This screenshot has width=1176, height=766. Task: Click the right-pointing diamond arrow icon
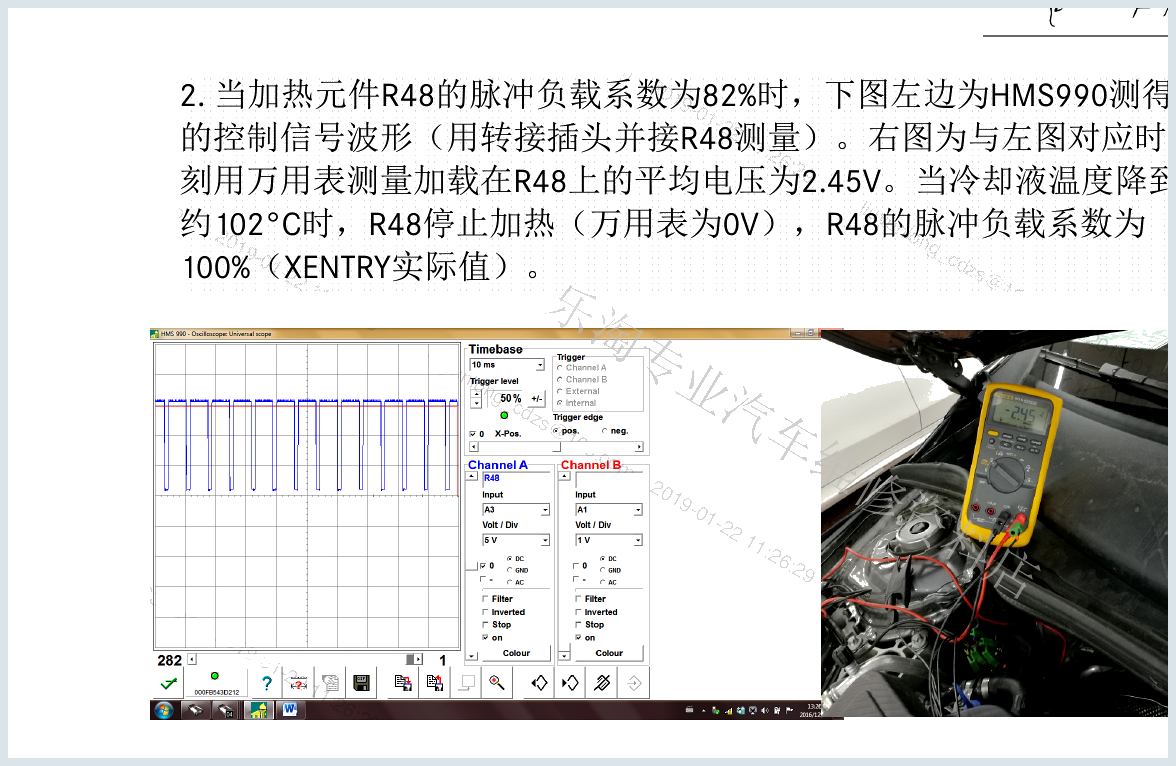(570, 683)
